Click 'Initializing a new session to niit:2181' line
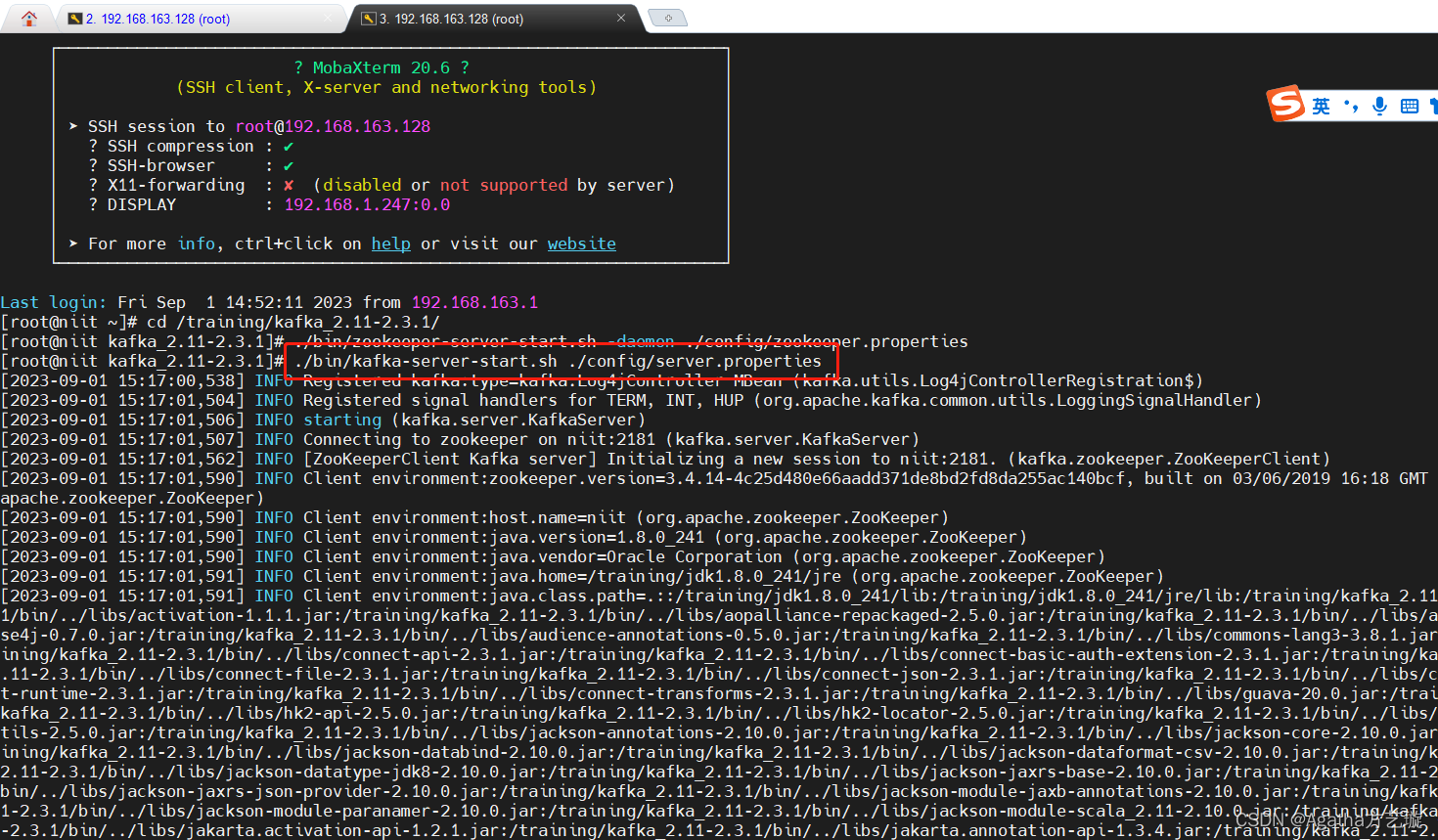 [665, 459]
